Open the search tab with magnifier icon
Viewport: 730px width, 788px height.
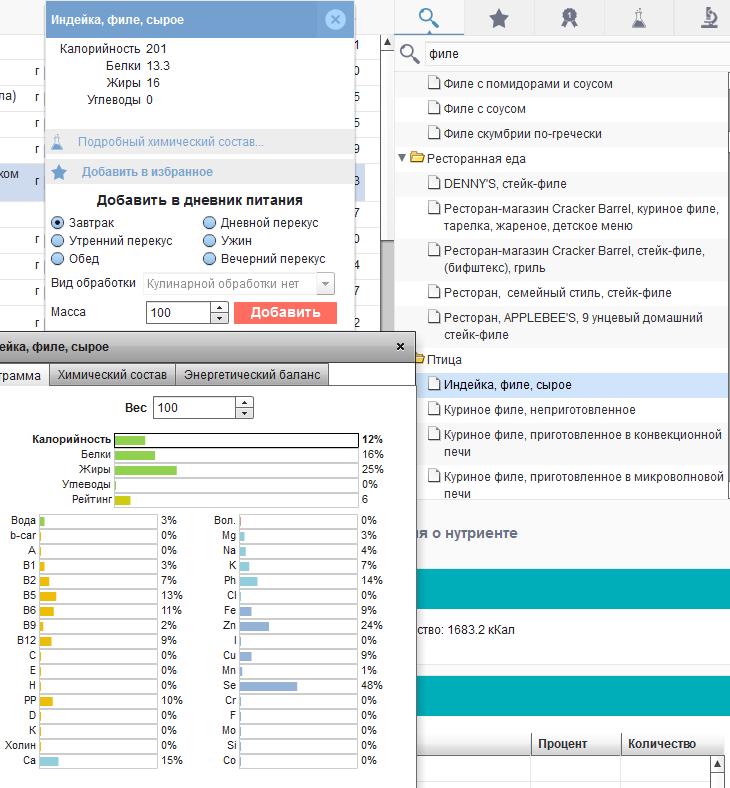(x=429, y=17)
